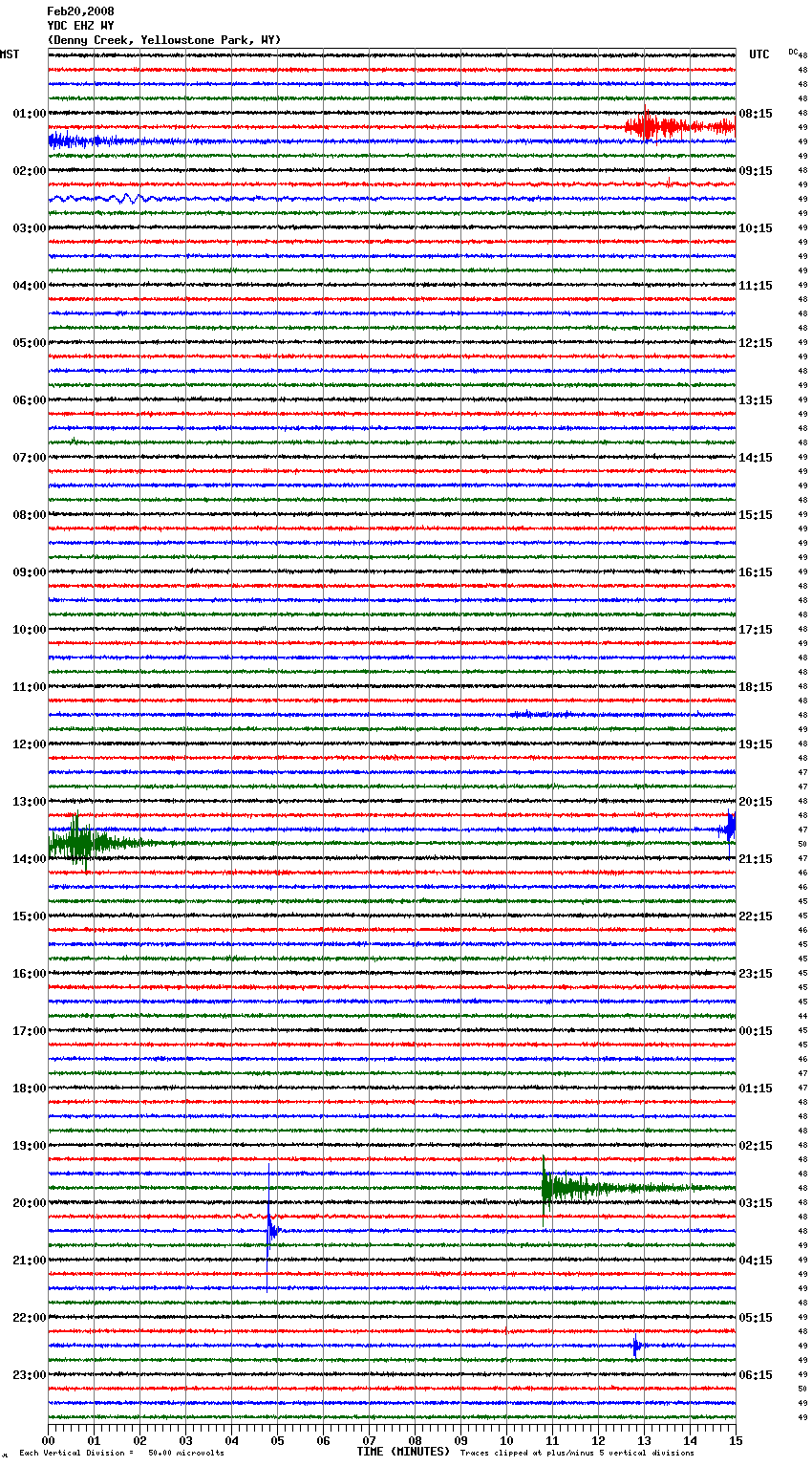The height and width of the screenshot is (1466, 812).
Task: Click the "50" DC value beside the 13:45 trace
Action: coord(802,844)
